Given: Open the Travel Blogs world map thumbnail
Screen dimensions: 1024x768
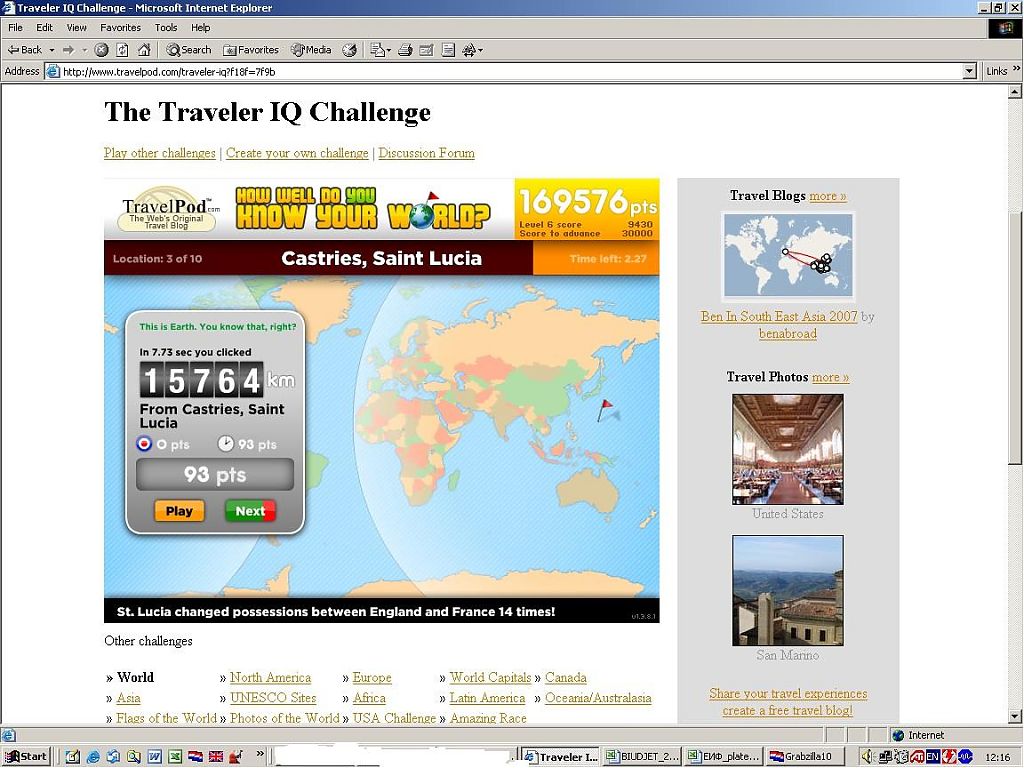Looking at the screenshot, I should pos(788,255).
